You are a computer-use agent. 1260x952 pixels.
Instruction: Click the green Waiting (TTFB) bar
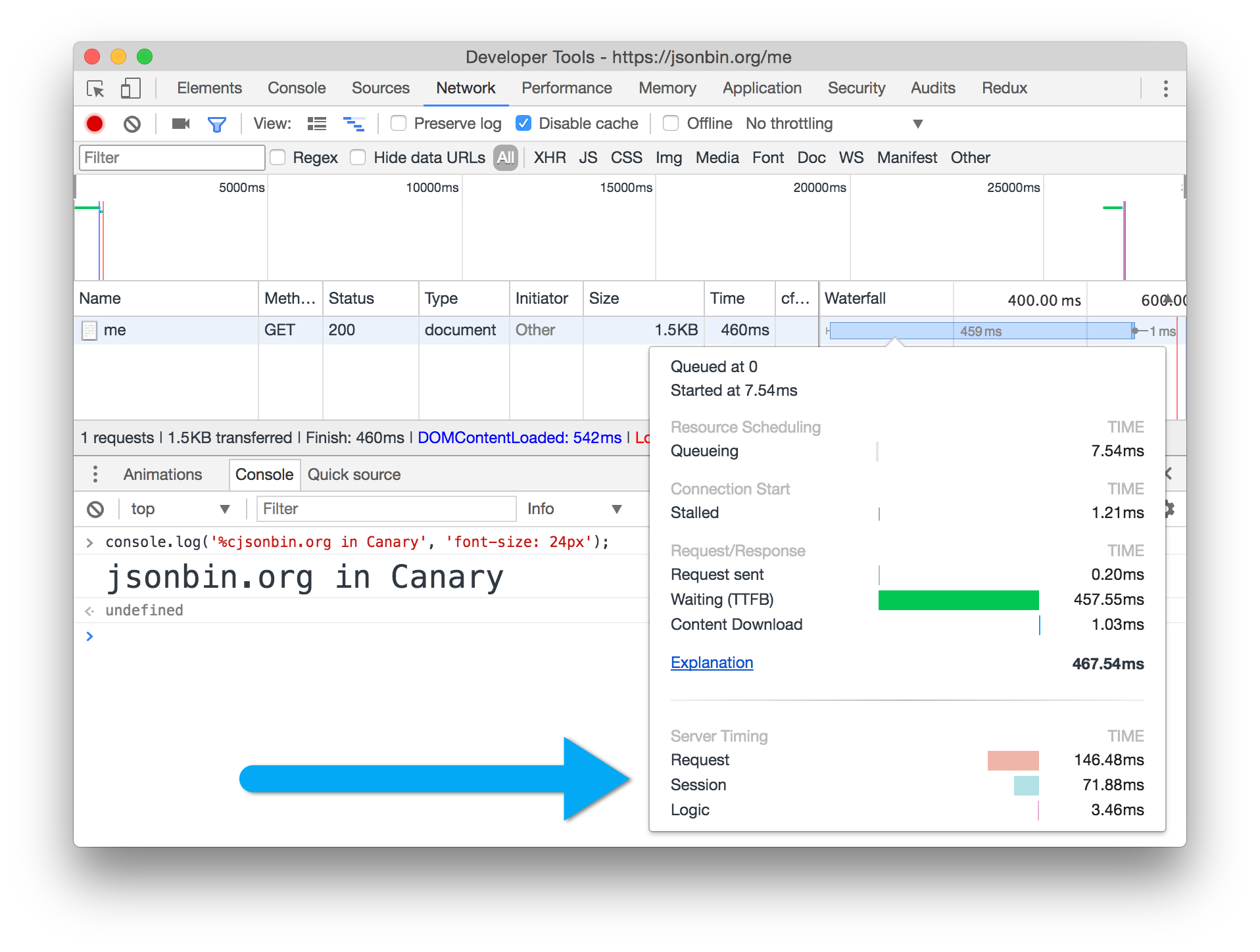coord(958,600)
